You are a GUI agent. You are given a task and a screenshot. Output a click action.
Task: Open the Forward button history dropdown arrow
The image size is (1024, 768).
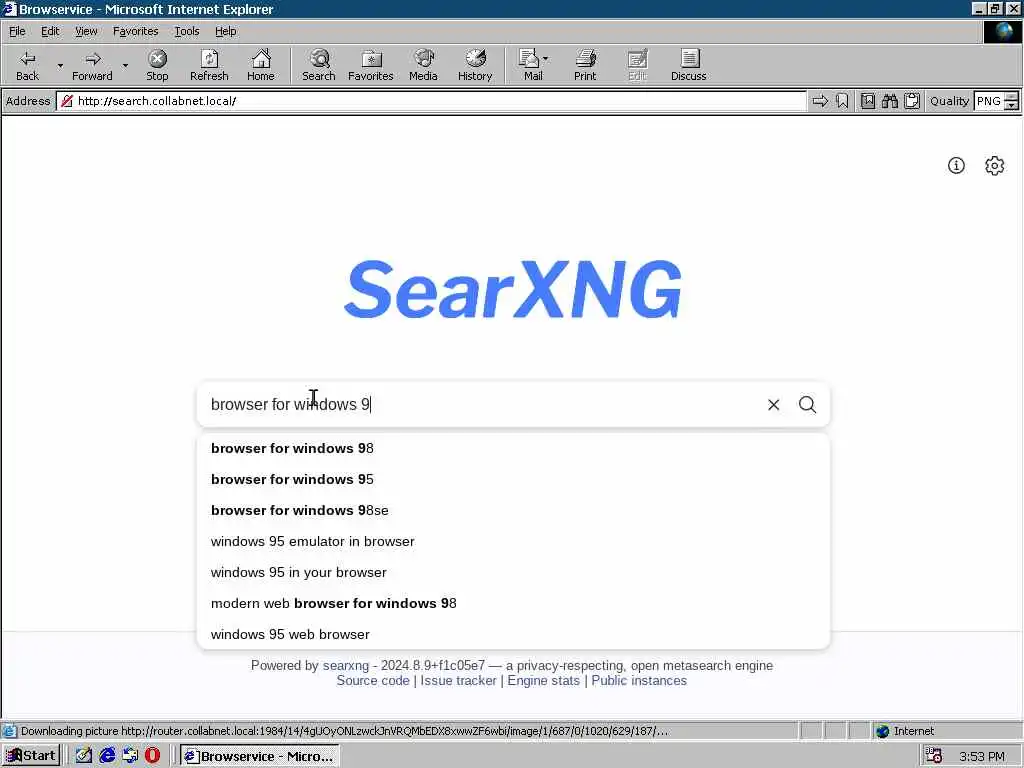coord(125,65)
